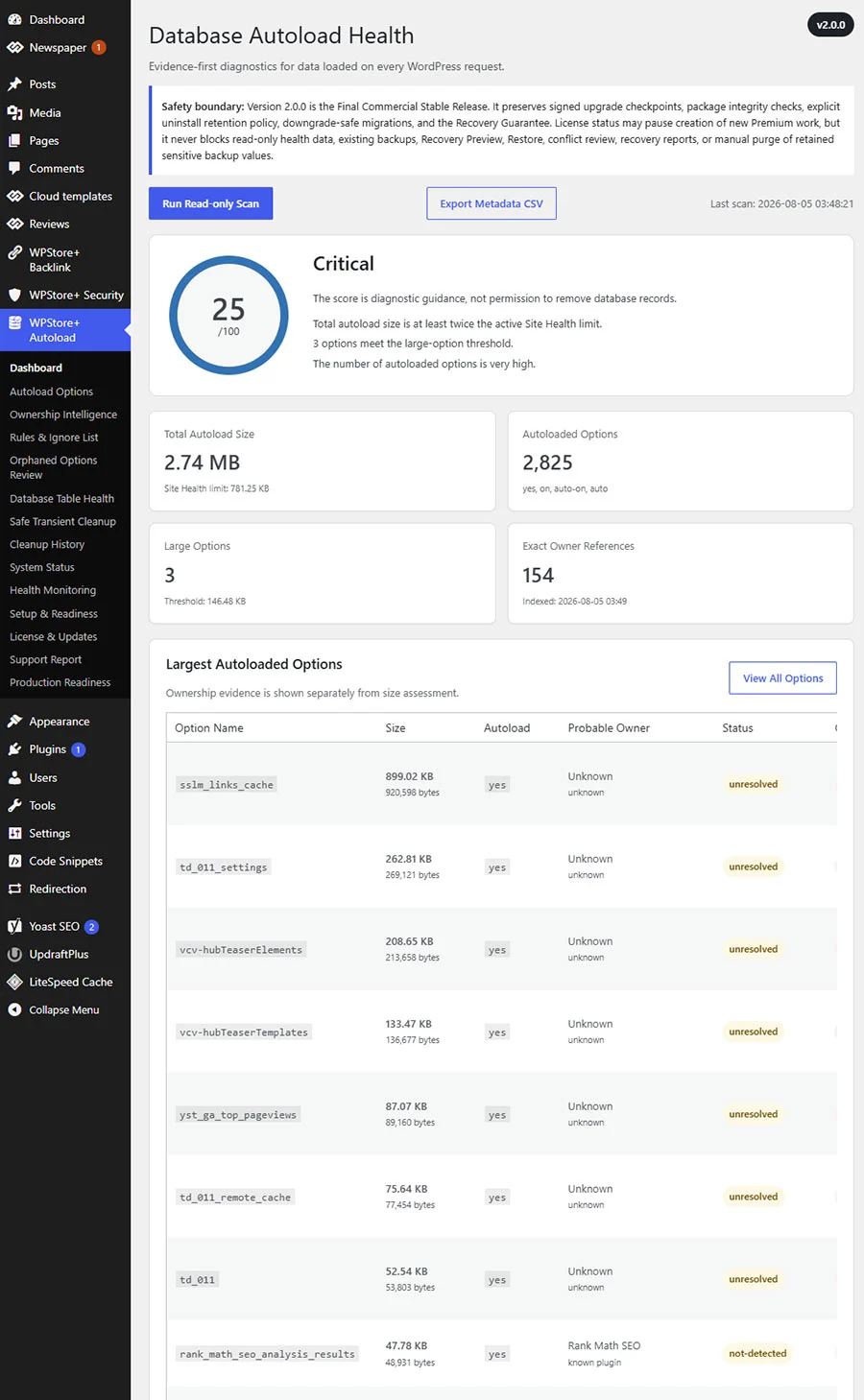
Task: Click the Code Snippets icon
Action: pyautogui.click(x=14, y=861)
